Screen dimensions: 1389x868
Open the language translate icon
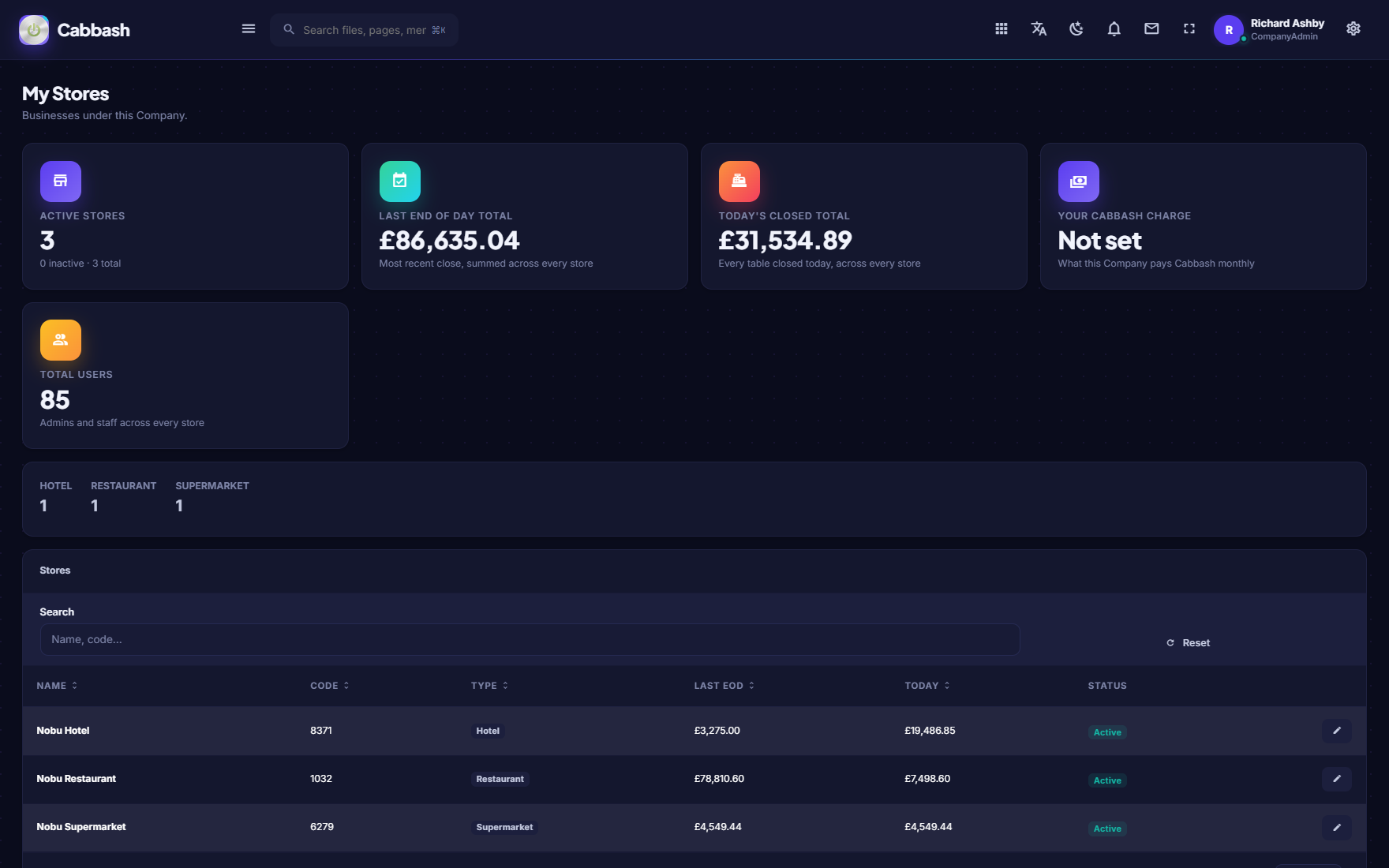[1039, 29]
